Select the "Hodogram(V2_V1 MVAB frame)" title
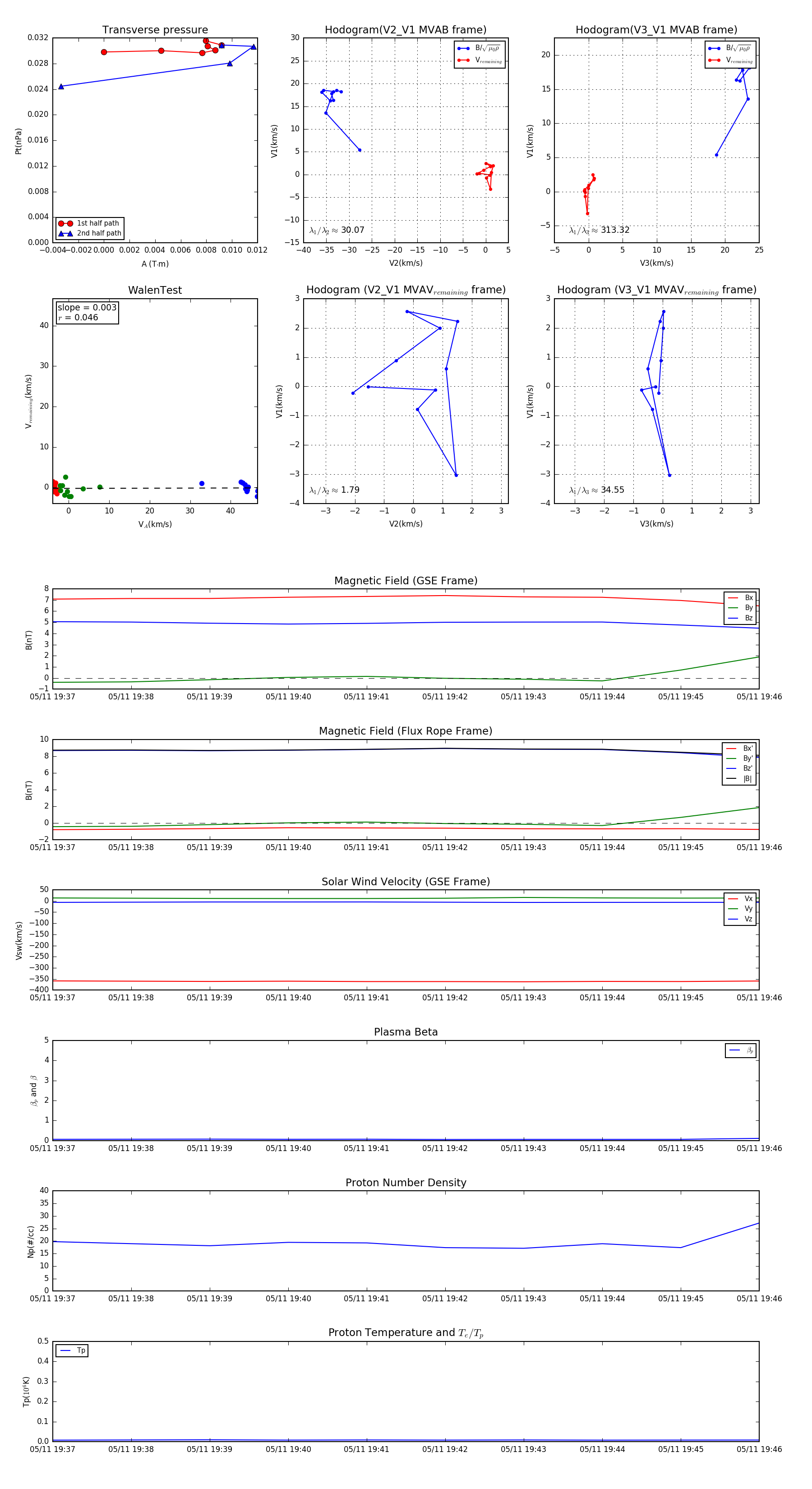Image resolution: width=812 pixels, height=1489 pixels. [x=406, y=30]
